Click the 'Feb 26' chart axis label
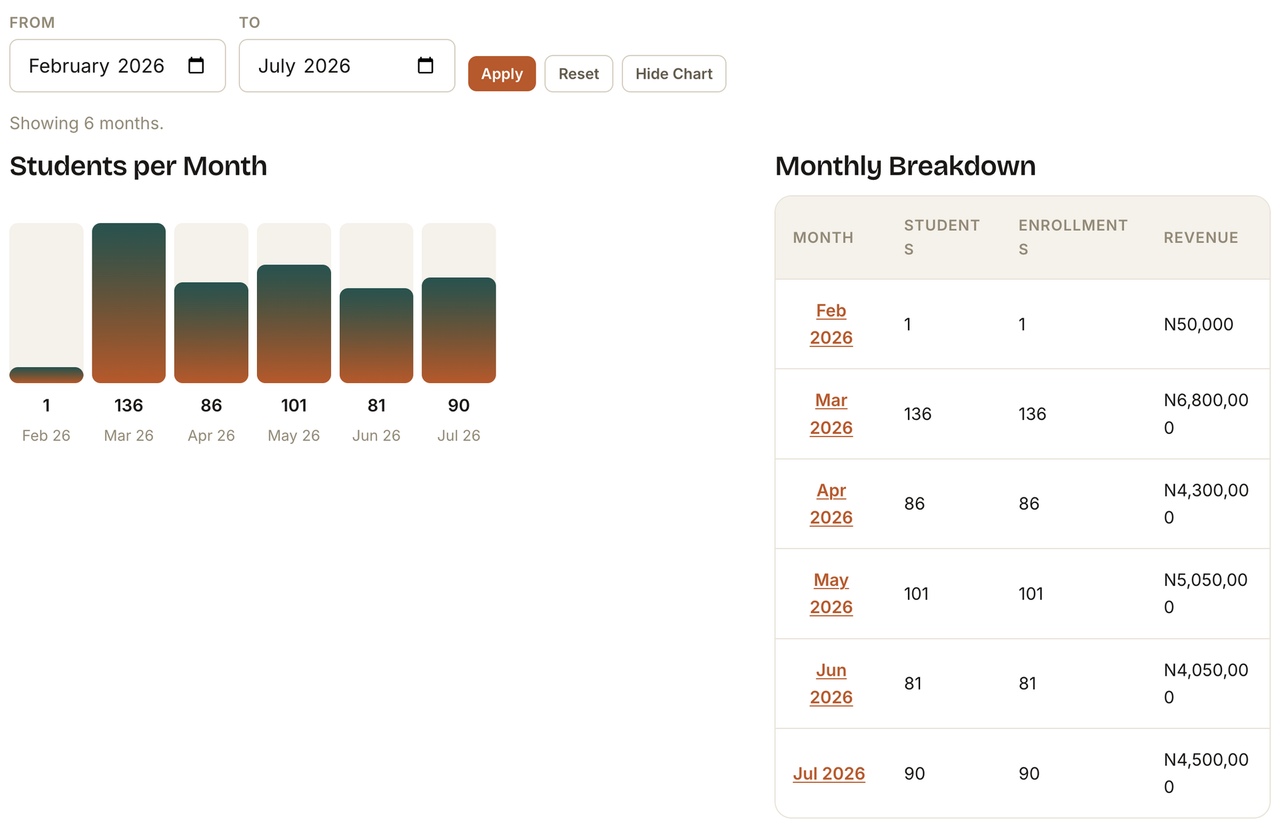1279x825 pixels. point(47,436)
